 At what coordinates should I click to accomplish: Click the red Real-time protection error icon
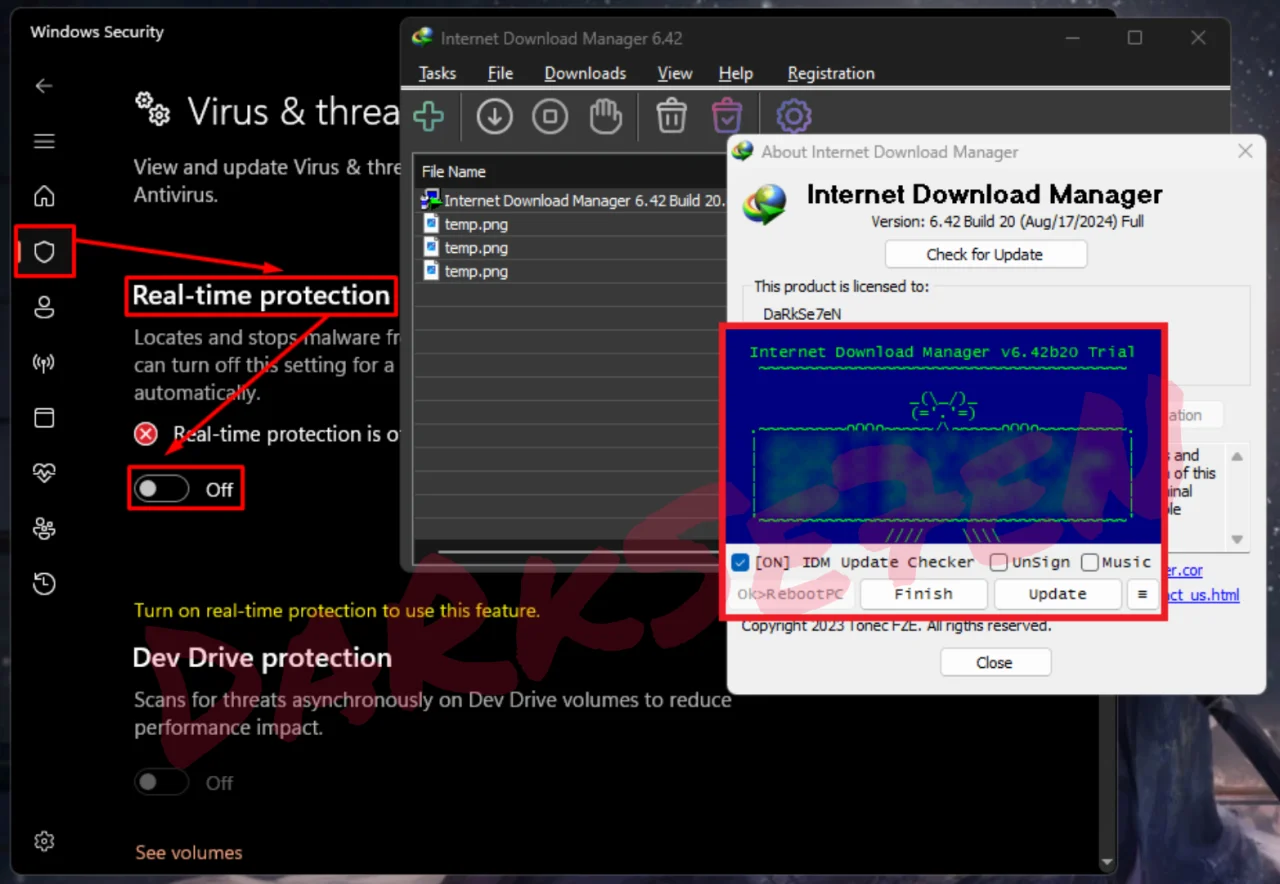[146, 434]
